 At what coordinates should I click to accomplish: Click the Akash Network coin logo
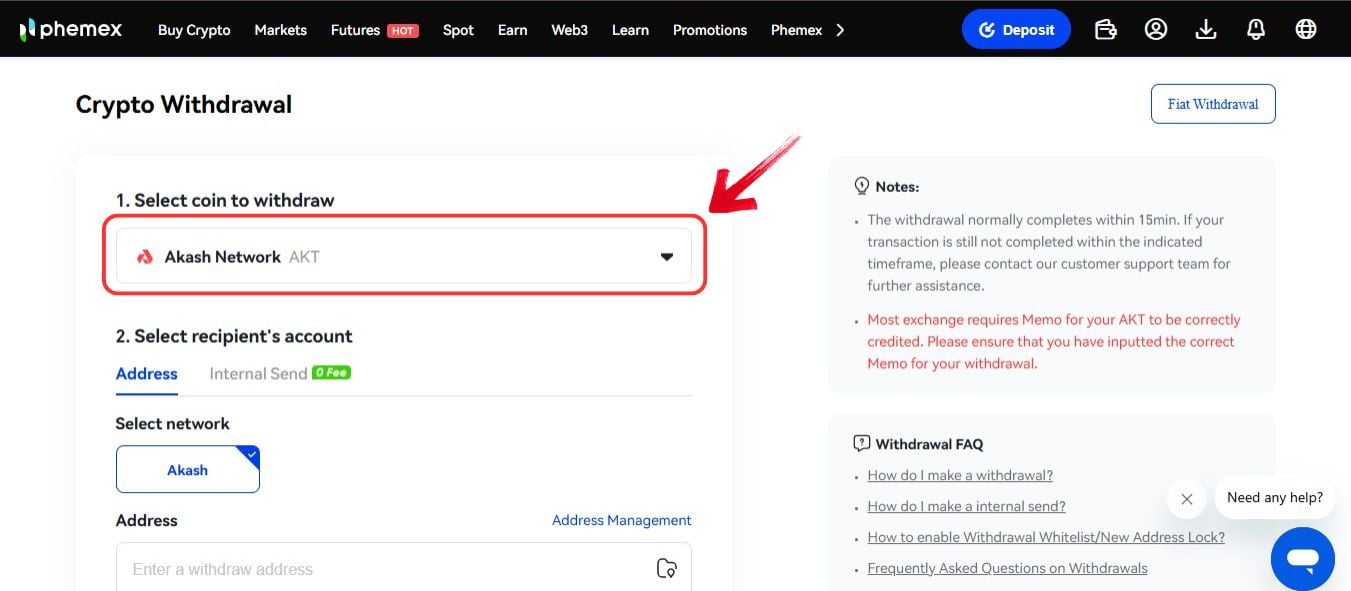coord(145,257)
